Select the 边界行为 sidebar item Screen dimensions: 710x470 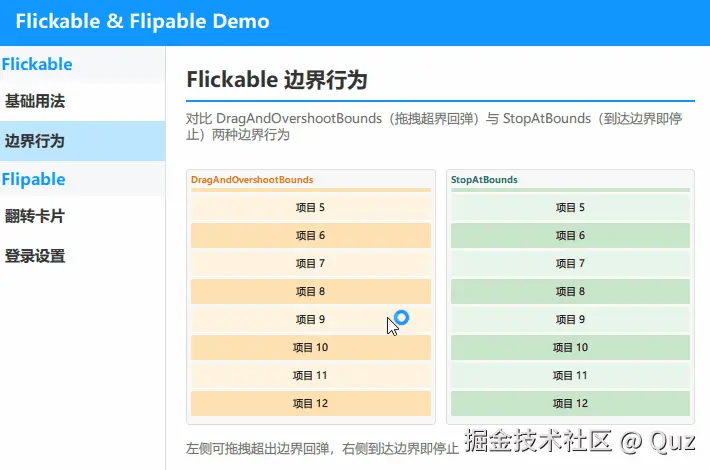tap(82, 141)
